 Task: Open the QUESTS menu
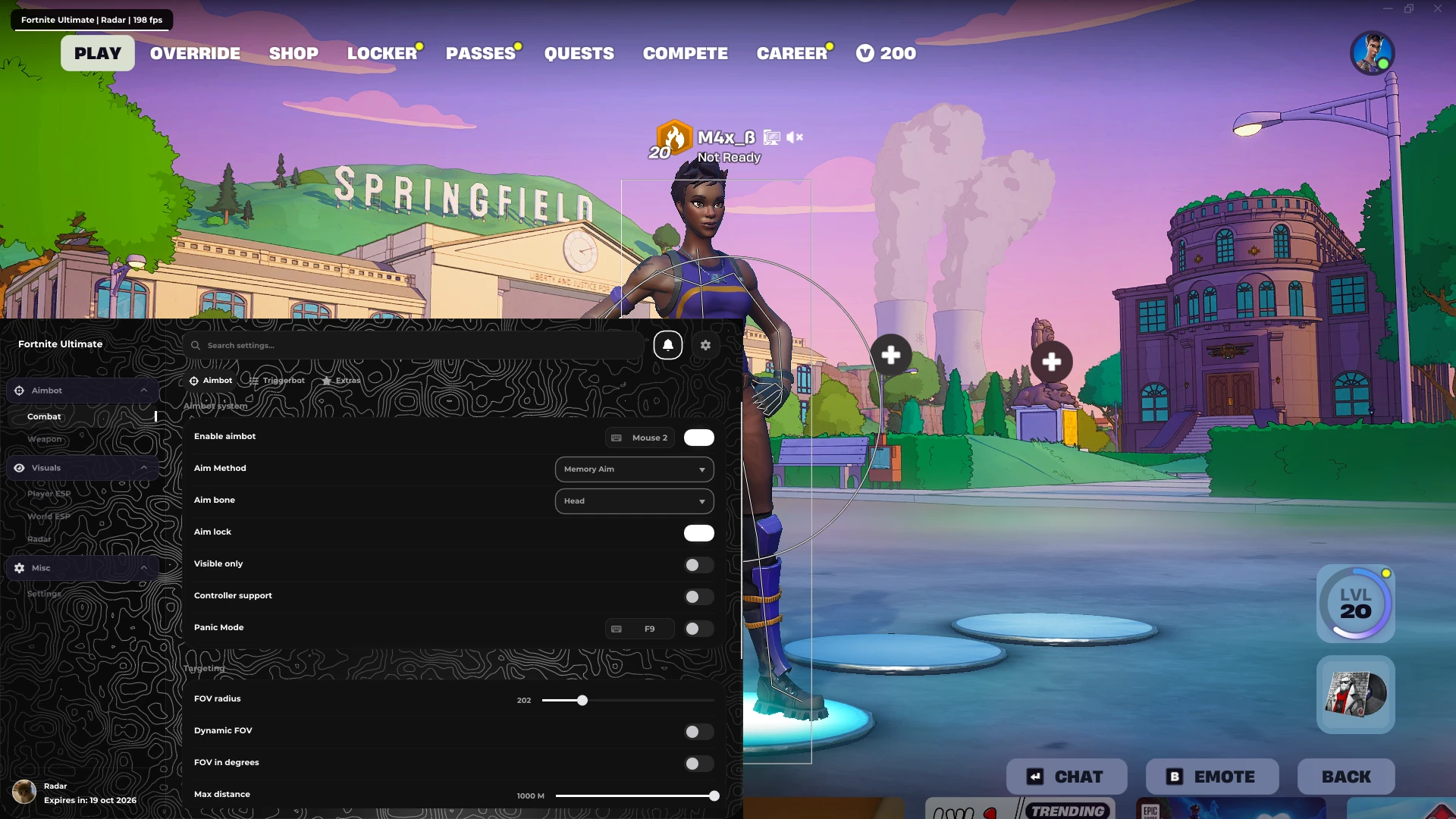coord(579,53)
